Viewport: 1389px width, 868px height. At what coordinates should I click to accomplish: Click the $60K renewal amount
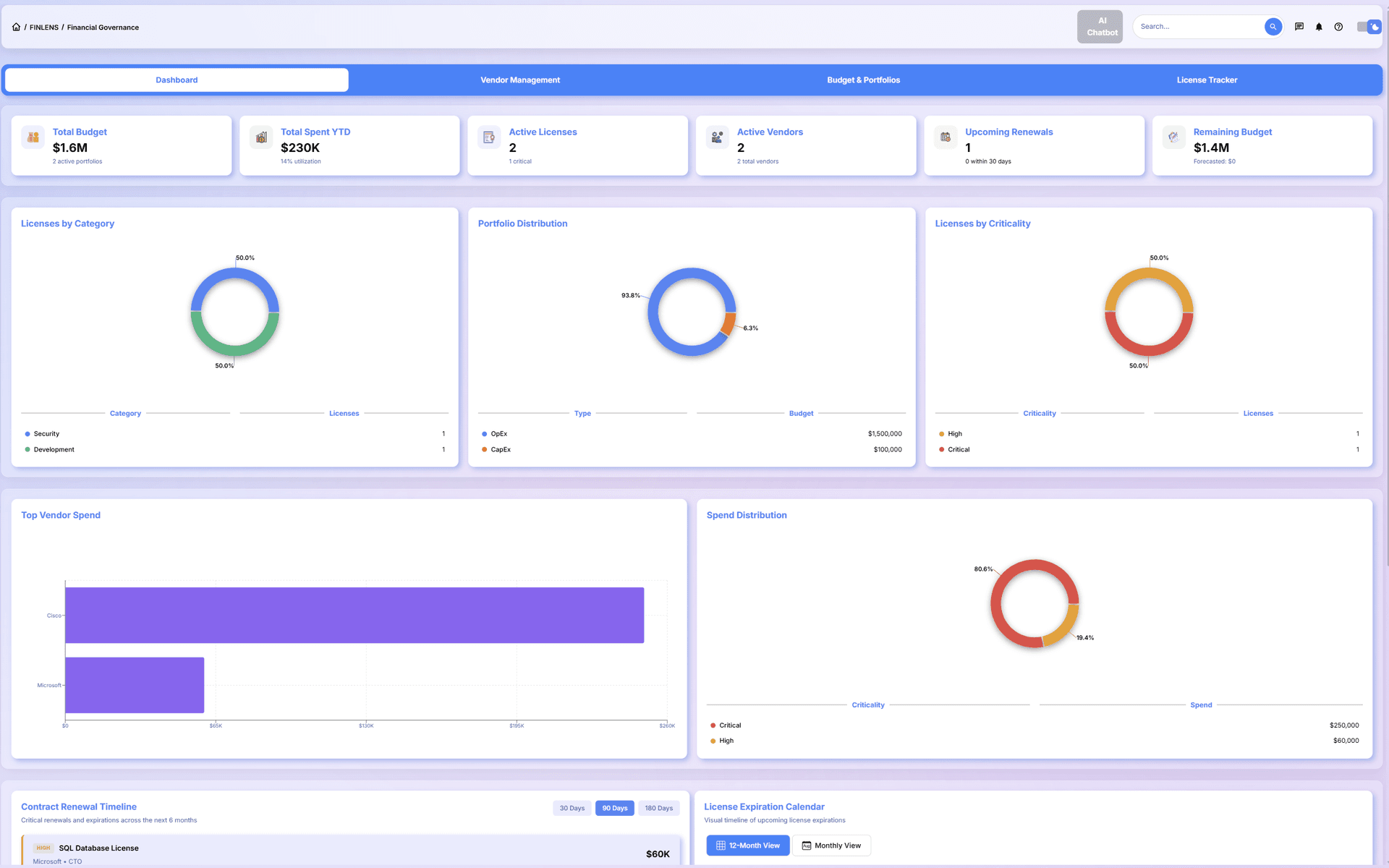pos(658,854)
